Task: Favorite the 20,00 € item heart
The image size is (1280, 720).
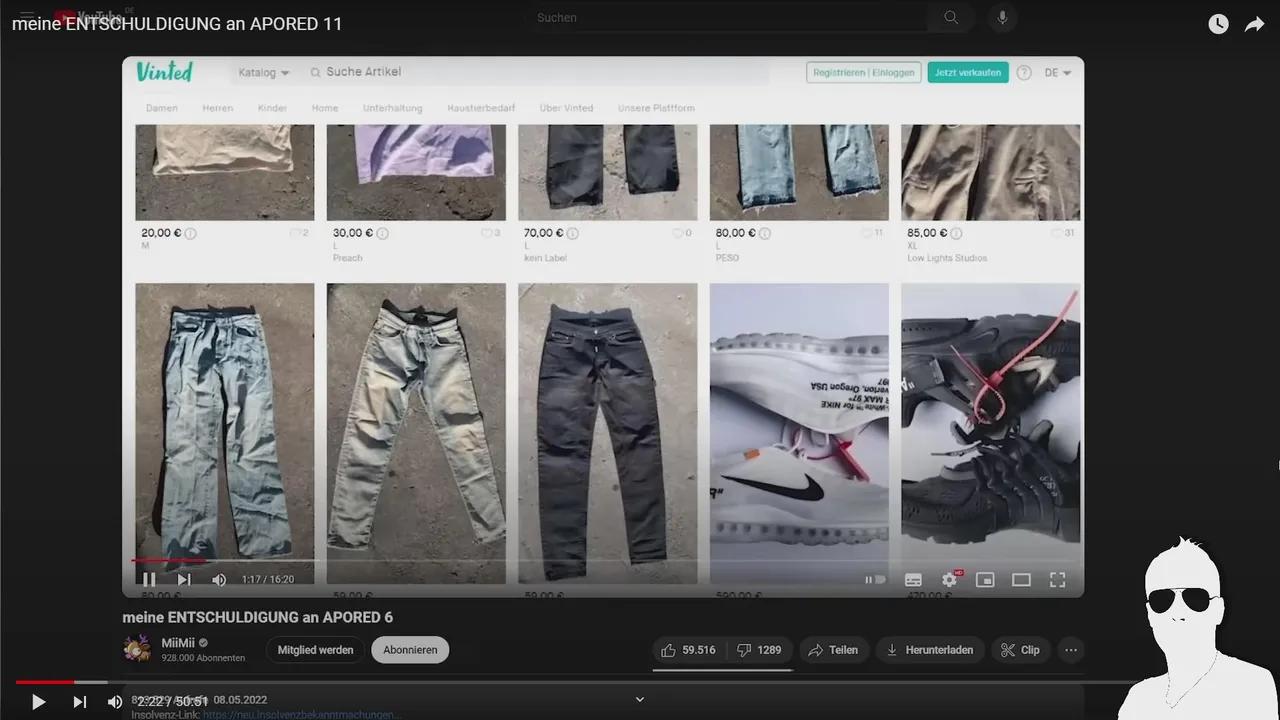Action: click(295, 233)
